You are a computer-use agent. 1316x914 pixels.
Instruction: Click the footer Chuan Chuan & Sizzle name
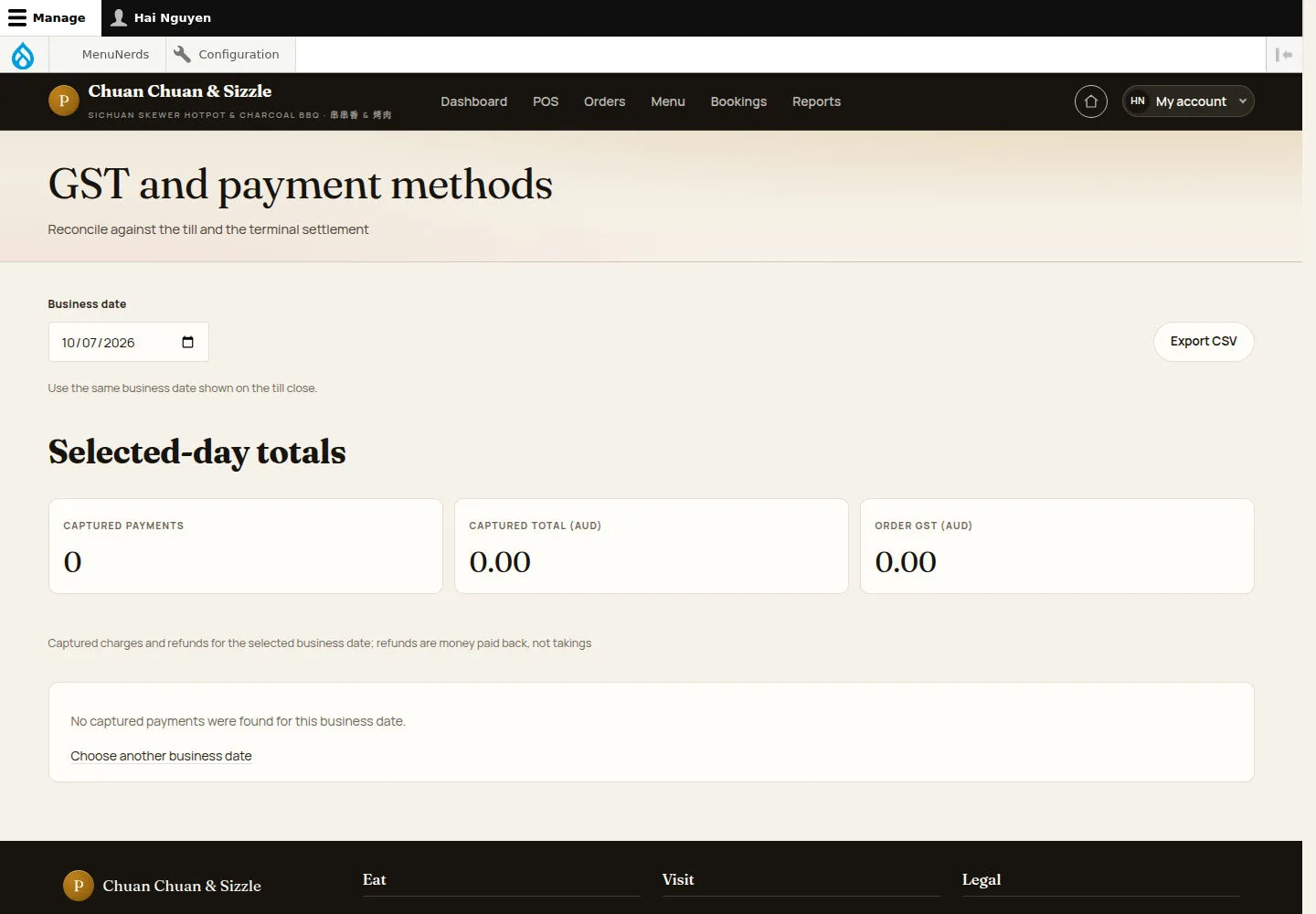coord(182,886)
